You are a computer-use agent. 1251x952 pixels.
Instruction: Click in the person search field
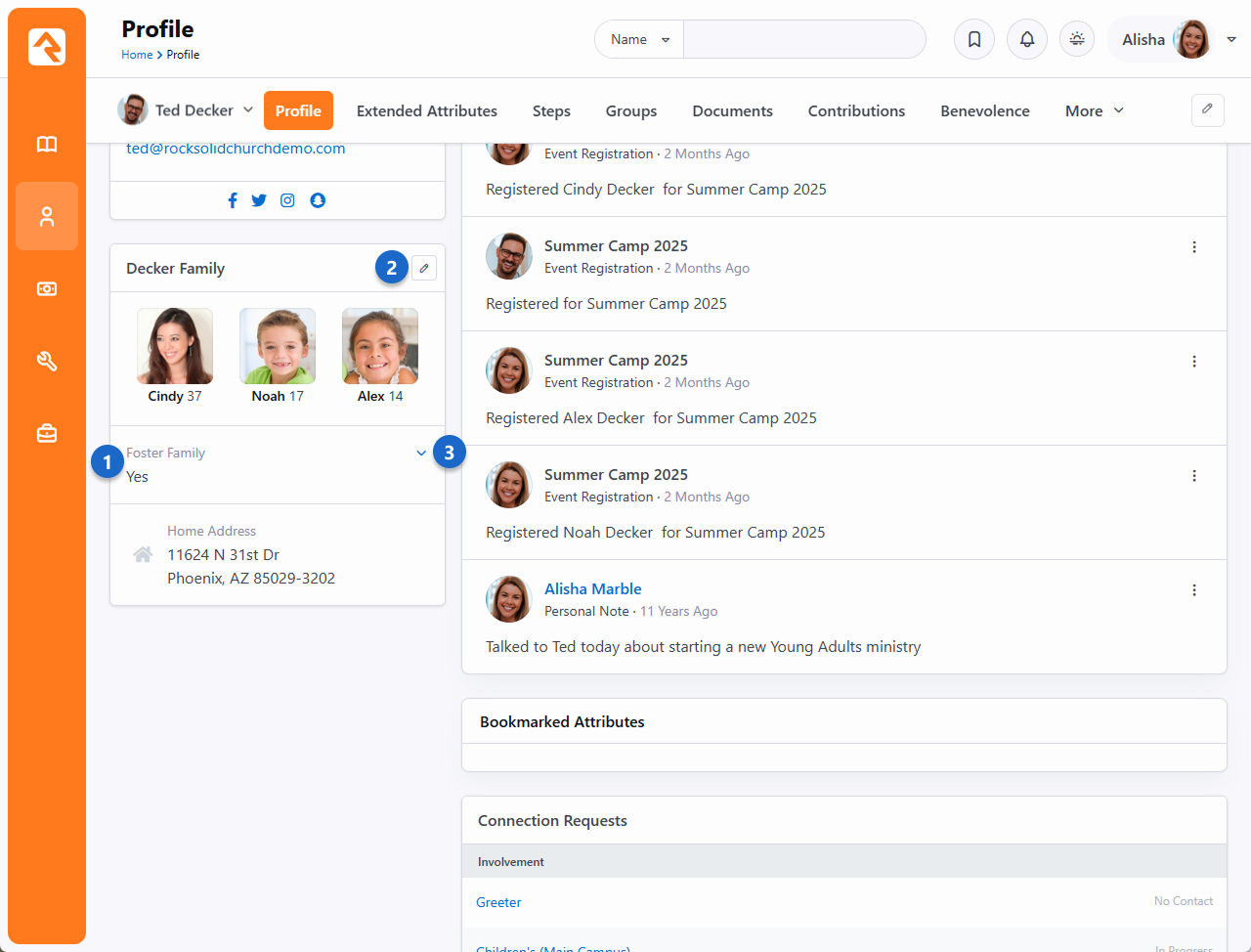pos(803,40)
